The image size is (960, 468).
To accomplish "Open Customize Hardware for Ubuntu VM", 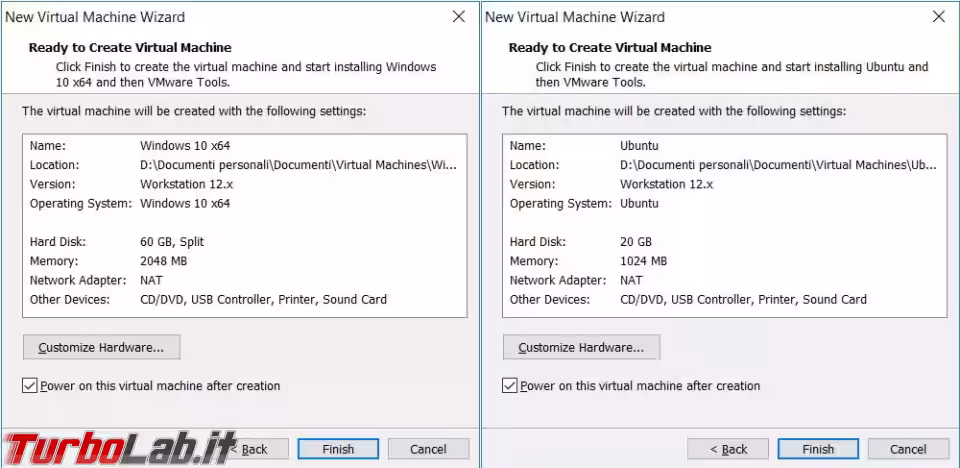I will pos(582,347).
